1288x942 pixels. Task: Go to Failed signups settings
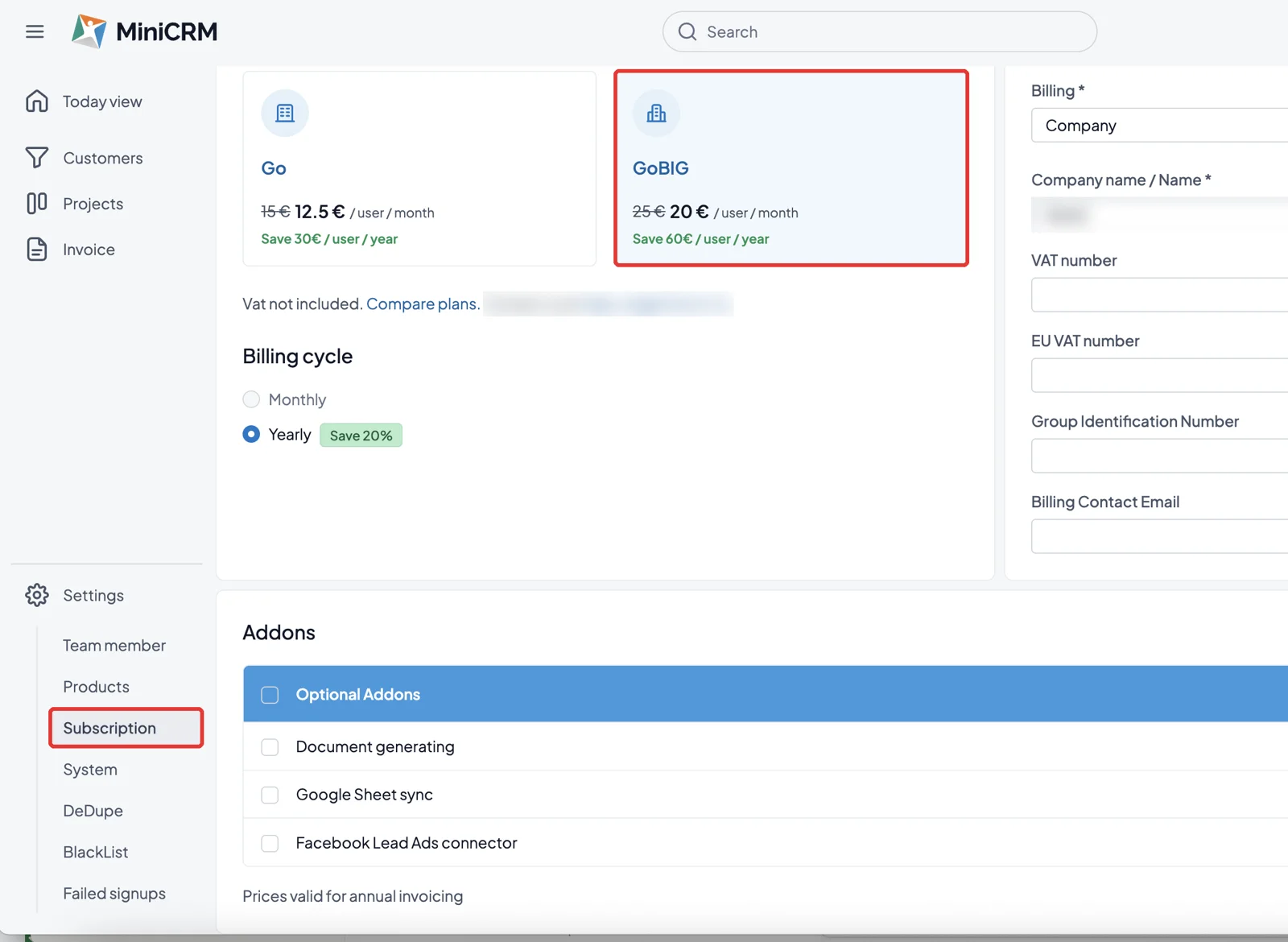(x=114, y=894)
